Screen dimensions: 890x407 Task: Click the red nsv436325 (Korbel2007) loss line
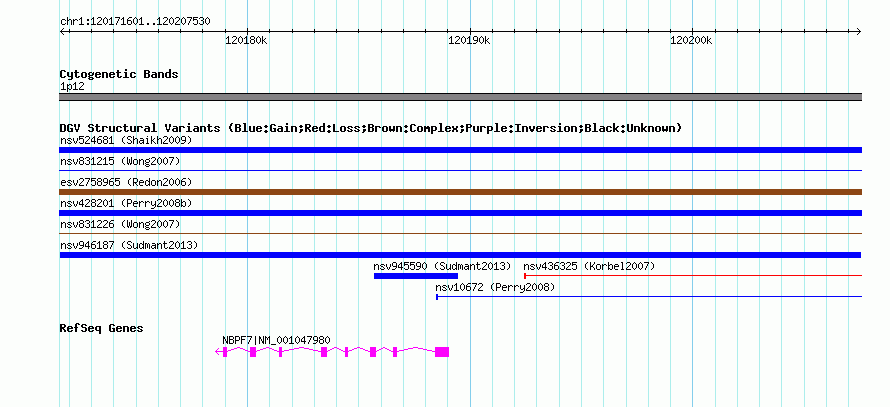click(x=693, y=276)
